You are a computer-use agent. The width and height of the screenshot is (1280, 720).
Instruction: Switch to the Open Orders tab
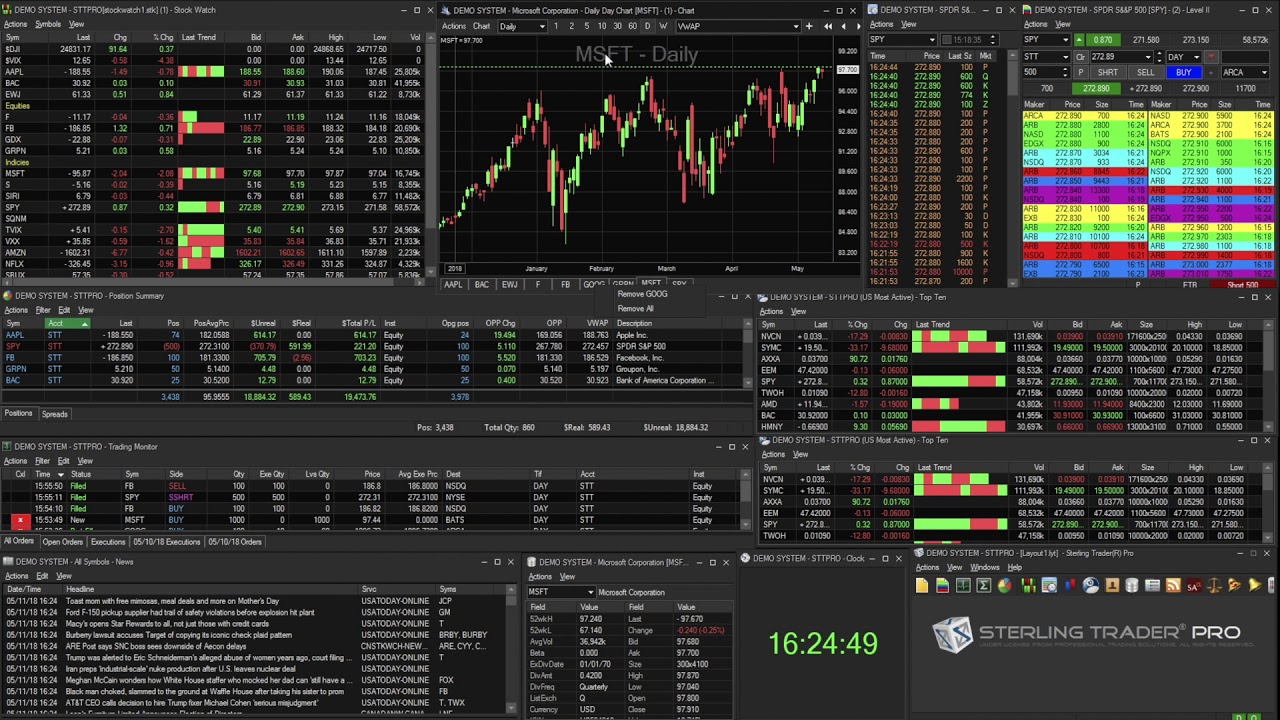pos(62,542)
